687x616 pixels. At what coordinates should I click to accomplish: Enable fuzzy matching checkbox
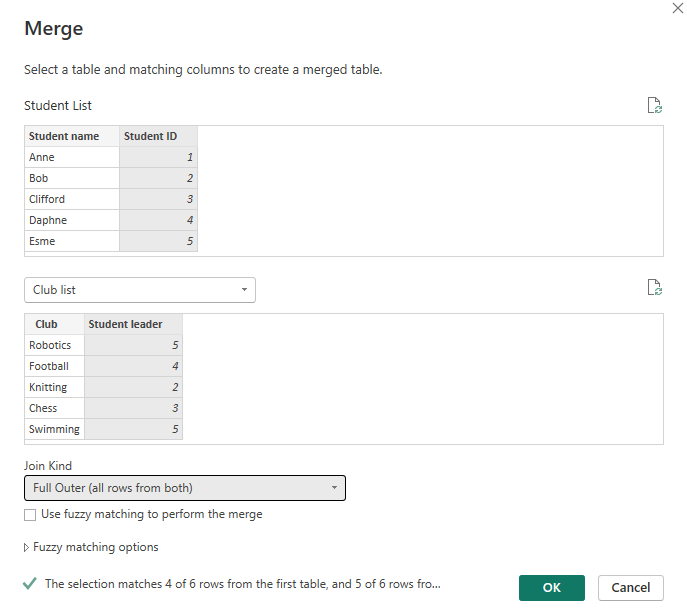coord(30,515)
